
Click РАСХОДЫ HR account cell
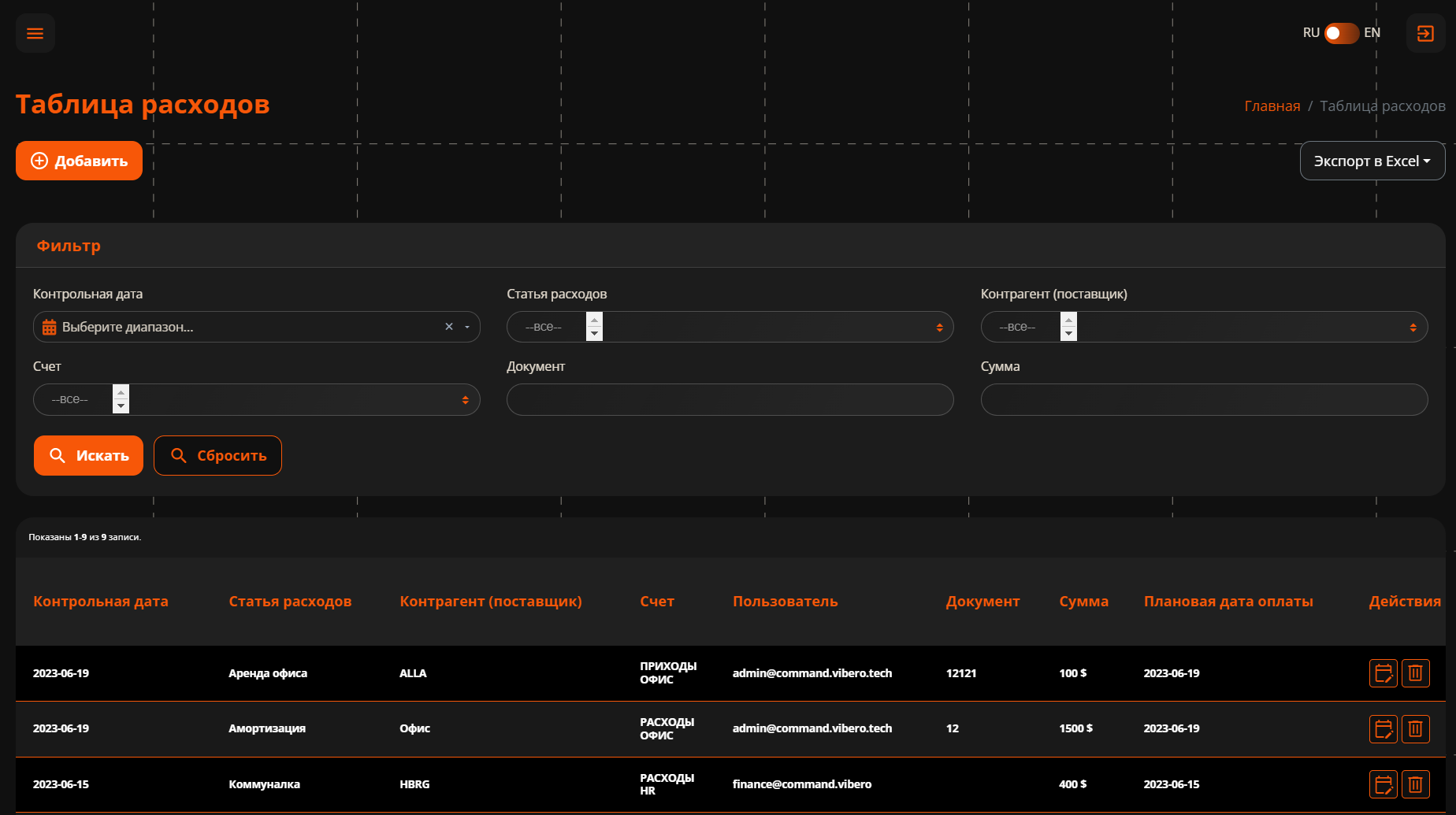[x=667, y=784]
